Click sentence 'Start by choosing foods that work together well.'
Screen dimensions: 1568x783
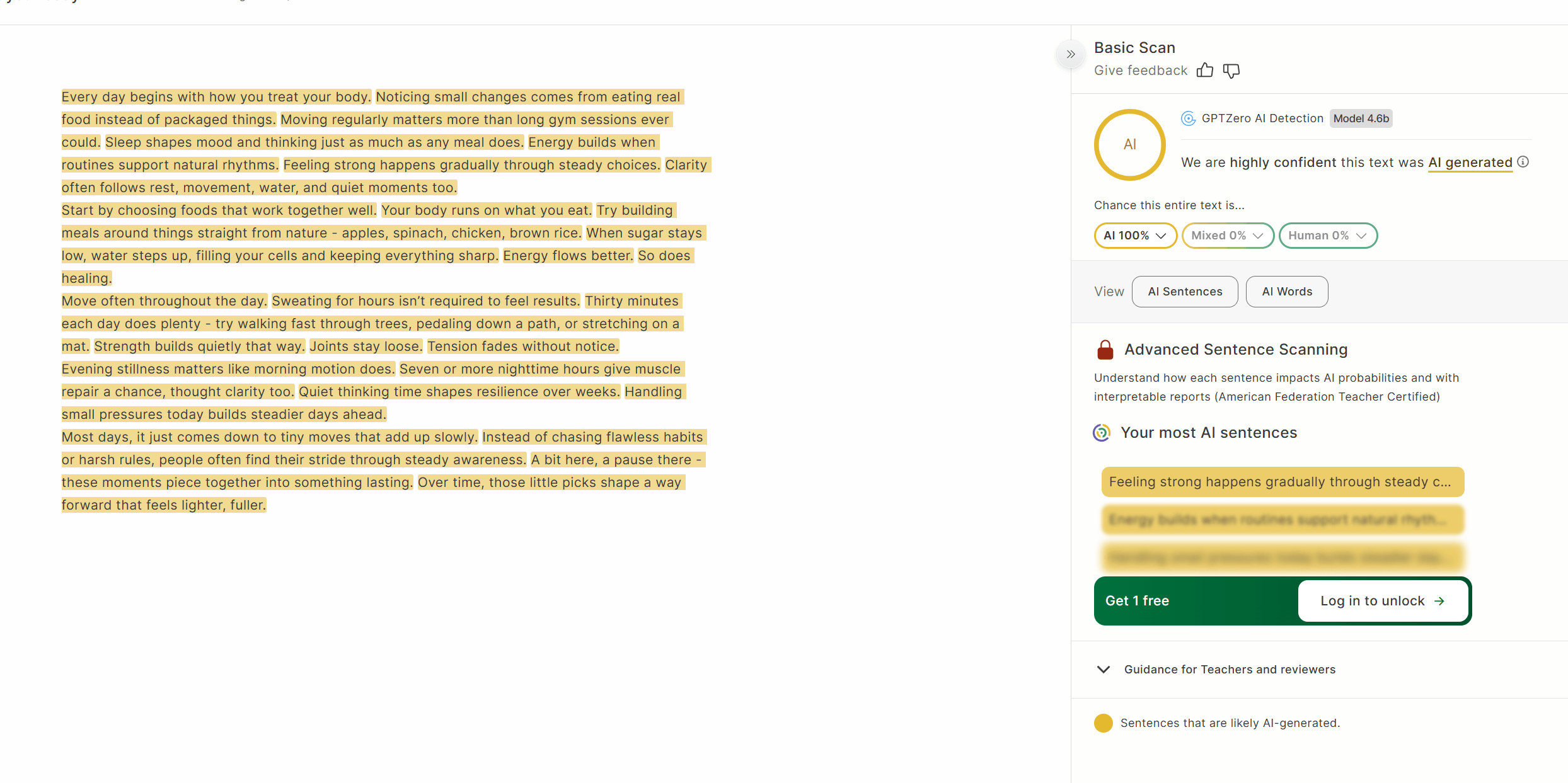click(219, 210)
